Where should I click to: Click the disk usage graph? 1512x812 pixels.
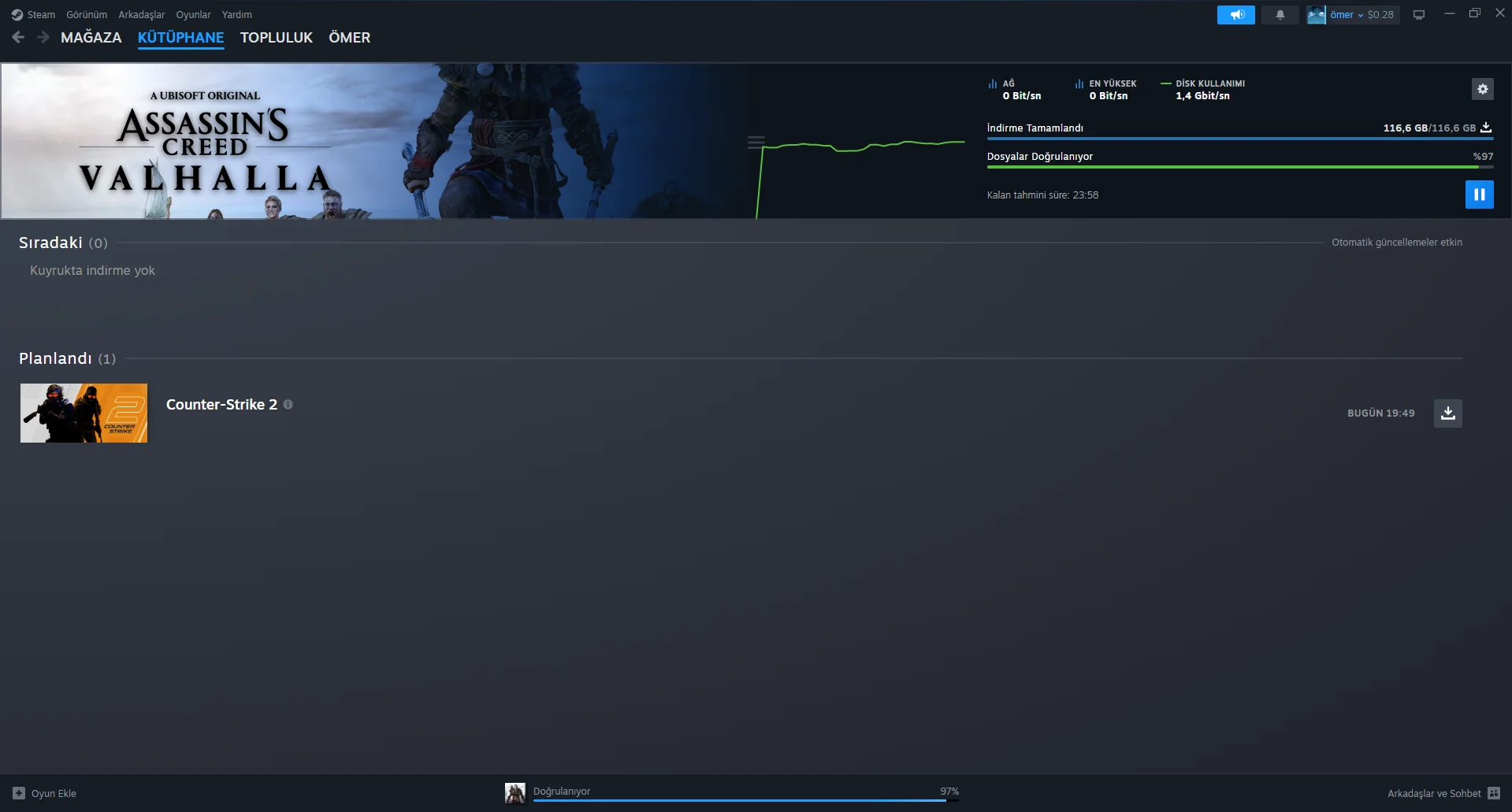[860, 180]
